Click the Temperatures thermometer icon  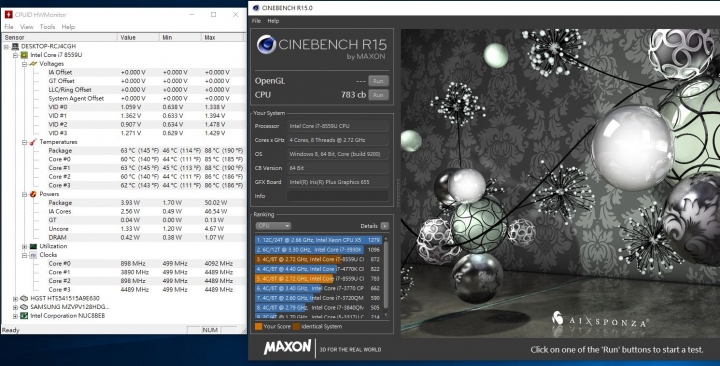coord(33,142)
